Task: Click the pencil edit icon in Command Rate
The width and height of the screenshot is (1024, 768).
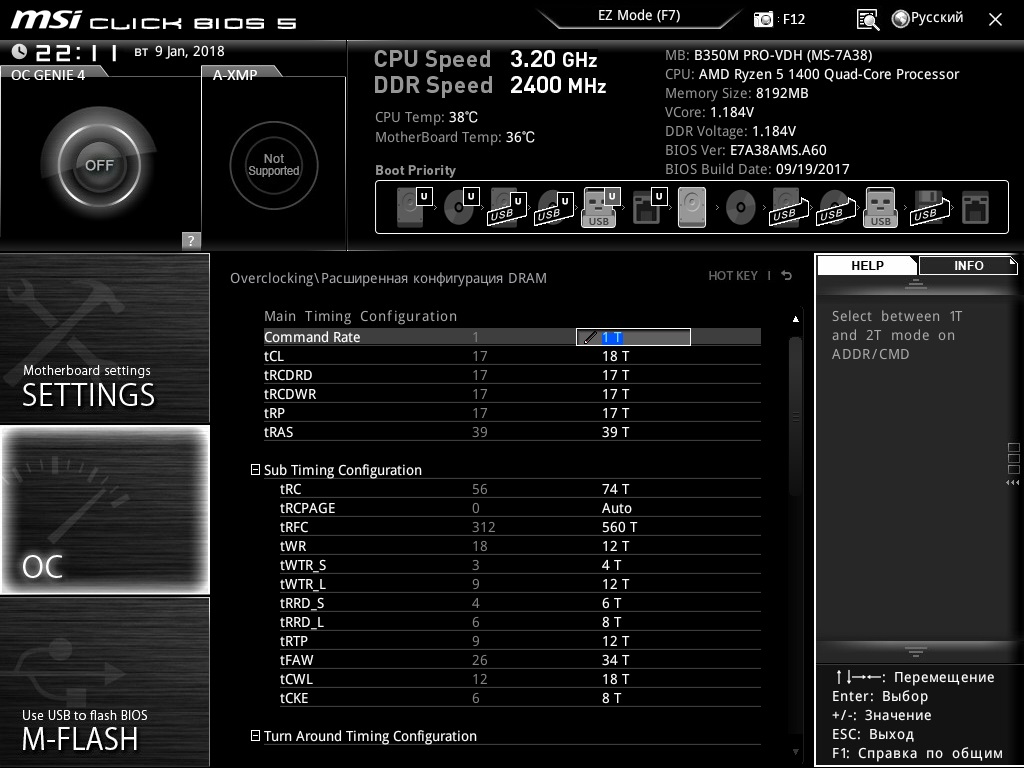Action: pos(590,337)
